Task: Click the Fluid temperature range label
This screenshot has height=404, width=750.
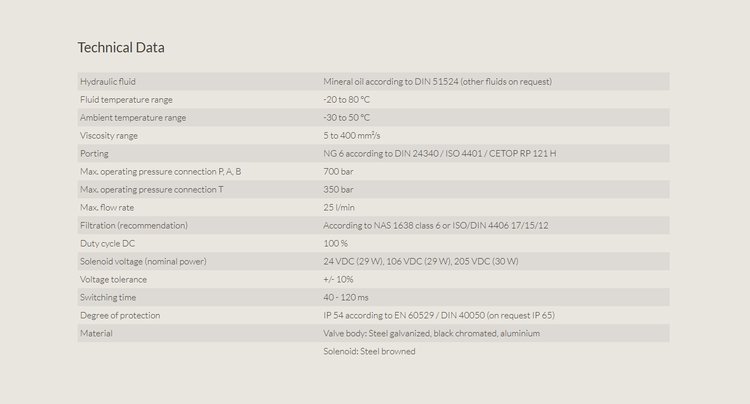Action: (x=126, y=99)
